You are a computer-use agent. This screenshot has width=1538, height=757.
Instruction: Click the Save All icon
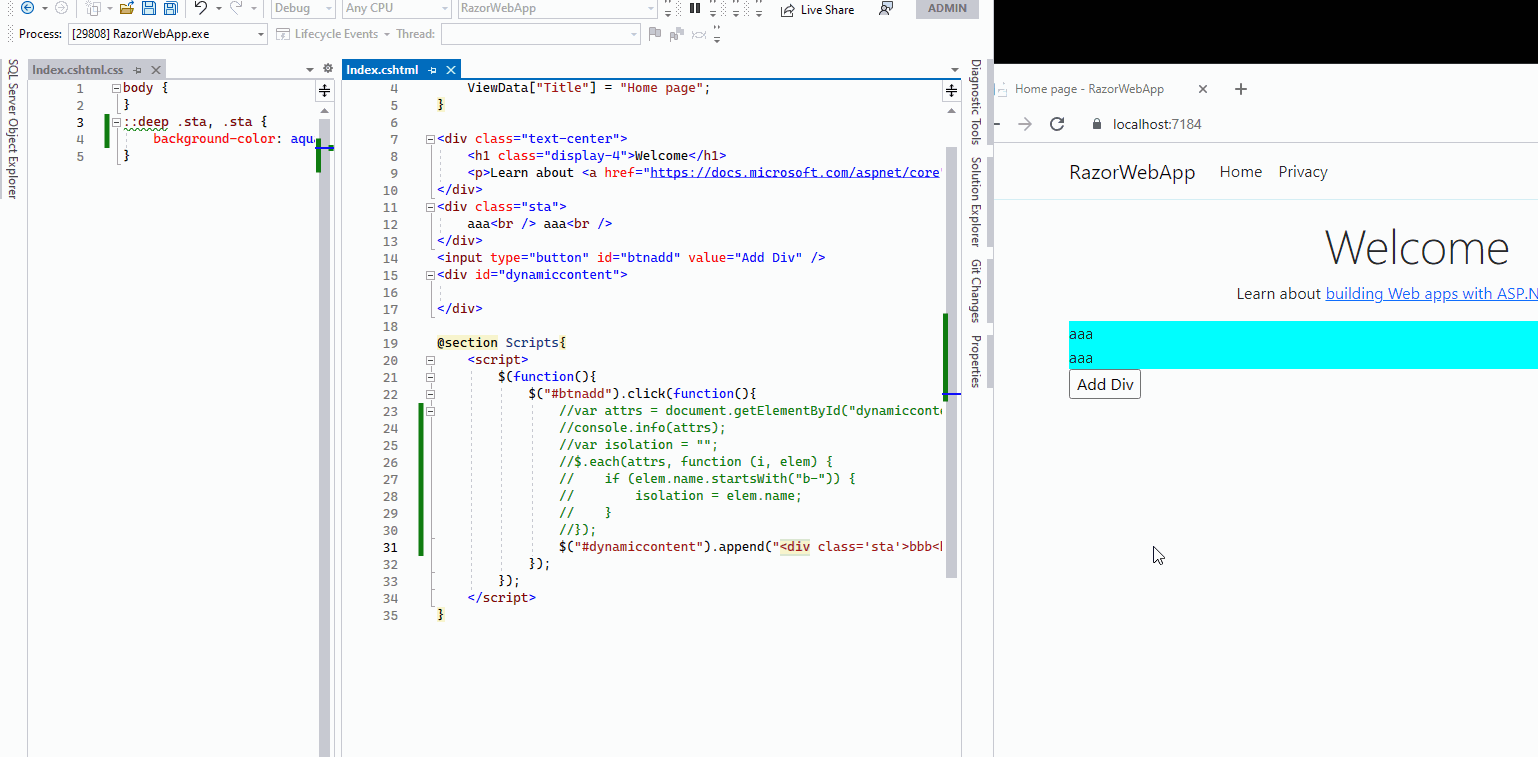pyautogui.click(x=170, y=8)
